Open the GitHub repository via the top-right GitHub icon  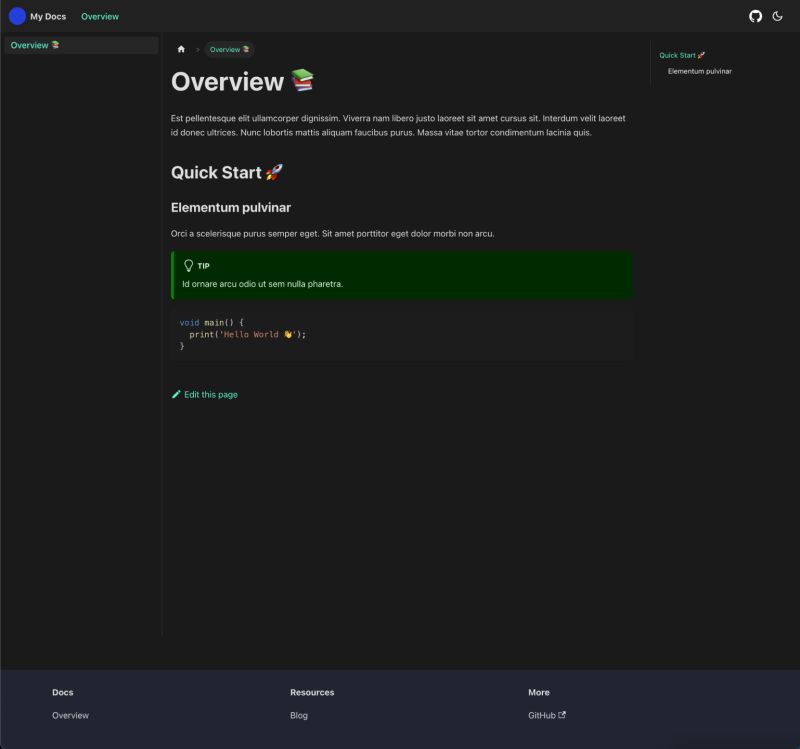point(756,16)
